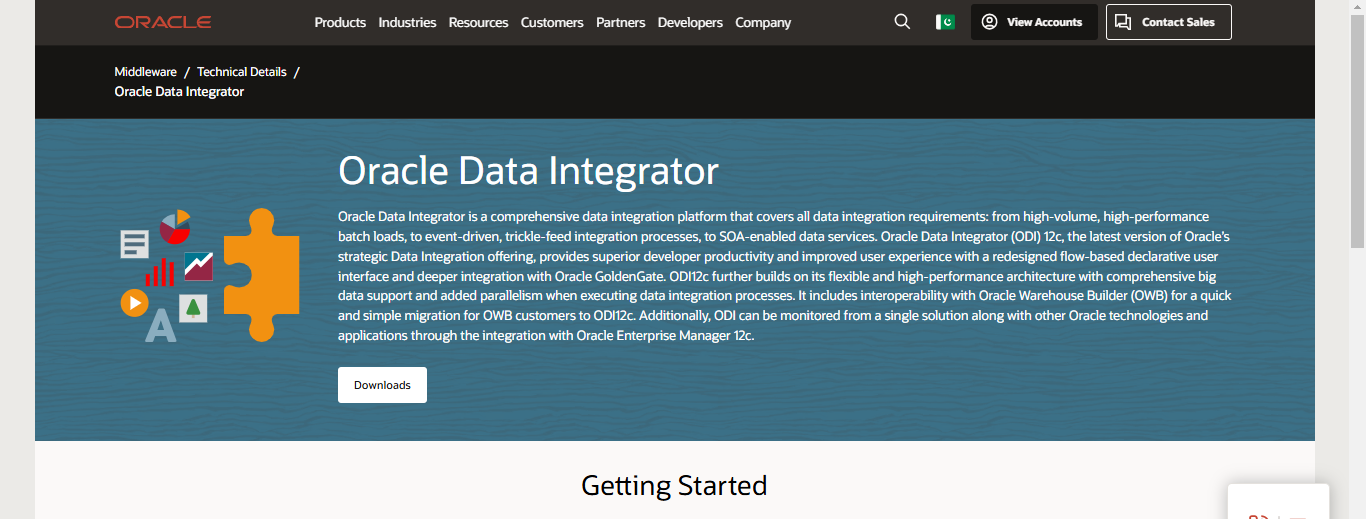Viewport: 1366px width, 519px height.
Task: Click the pie chart graphic in illustration
Action: (x=175, y=227)
